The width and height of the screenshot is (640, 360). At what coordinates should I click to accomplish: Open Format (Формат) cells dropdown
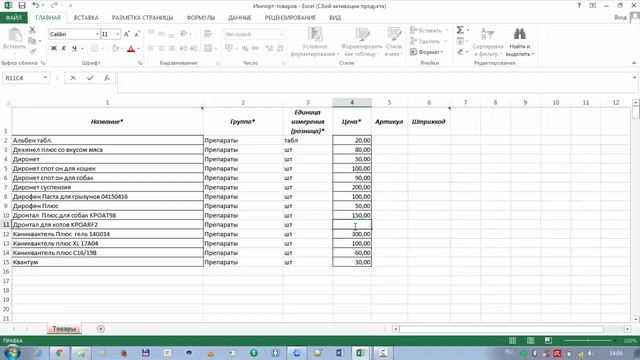tap(427, 52)
